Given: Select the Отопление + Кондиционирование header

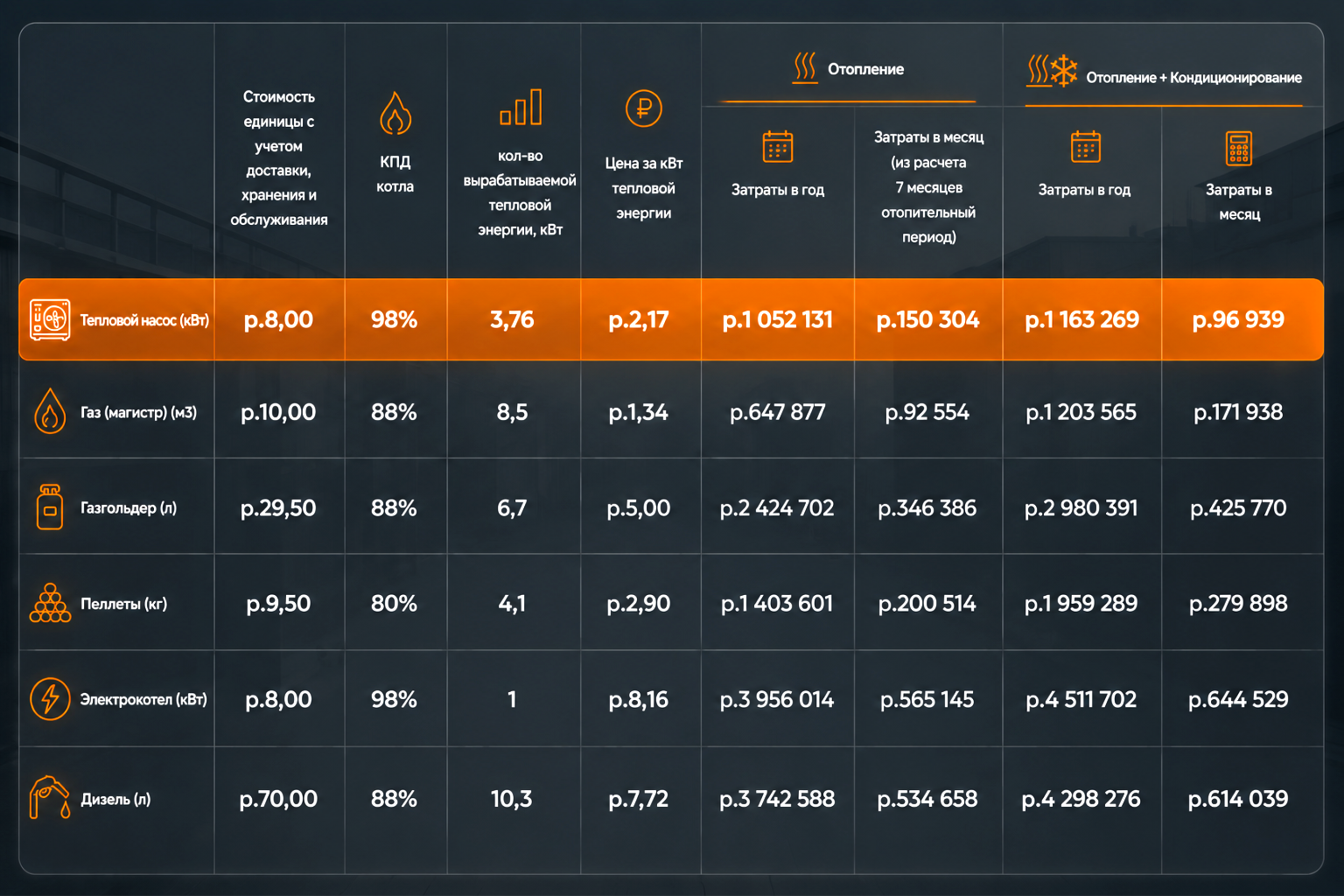Looking at the screenshot, I should 1164,73.
